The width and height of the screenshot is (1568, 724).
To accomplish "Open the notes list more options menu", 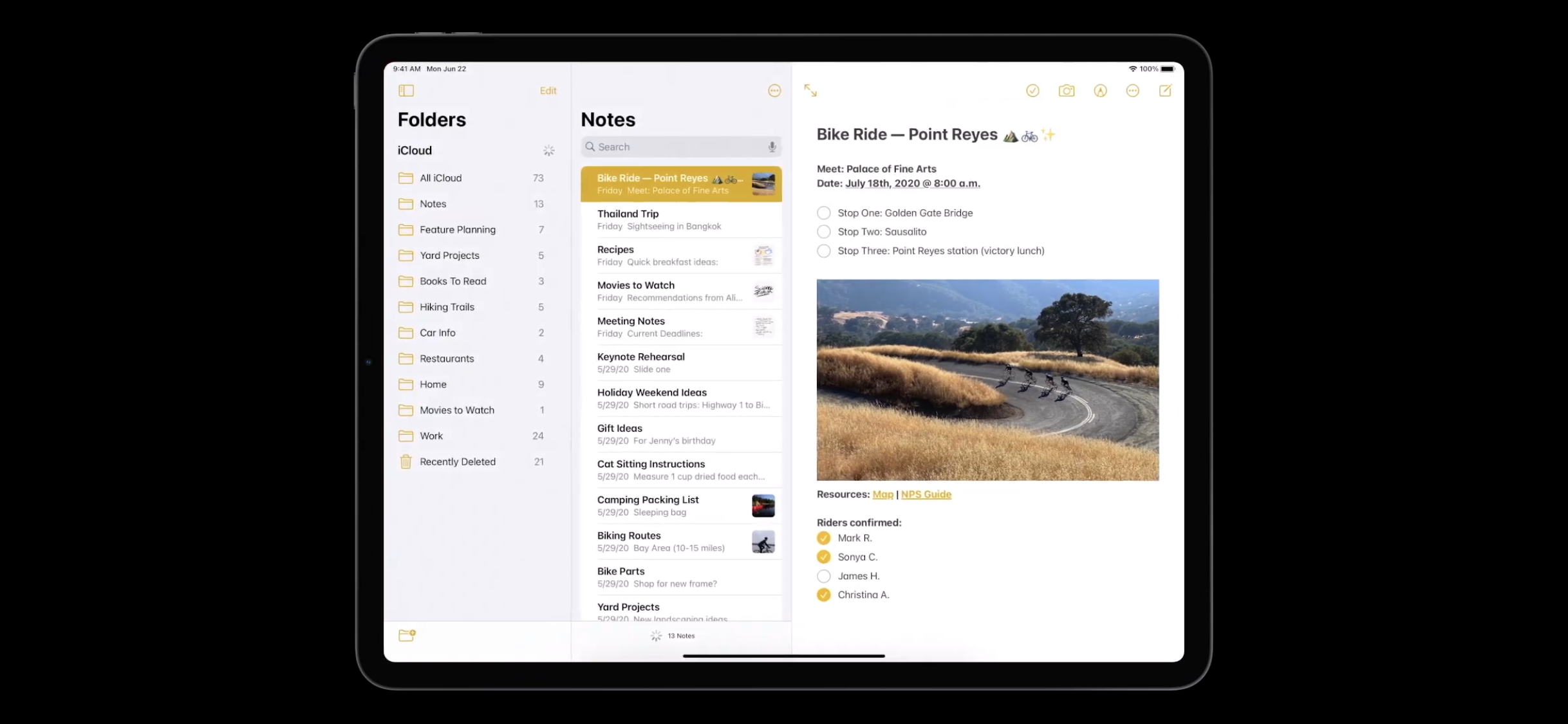I will [774, 91].
